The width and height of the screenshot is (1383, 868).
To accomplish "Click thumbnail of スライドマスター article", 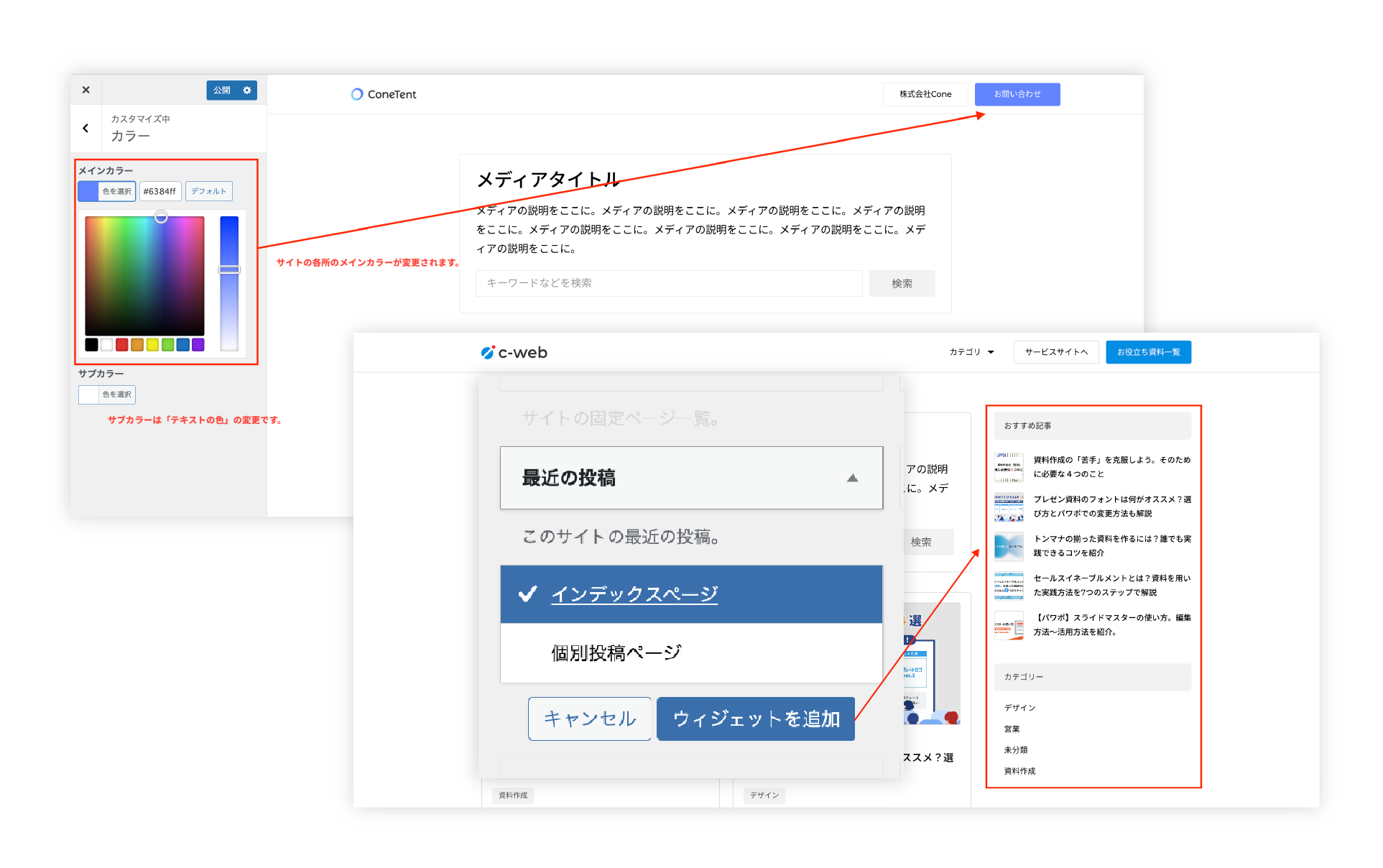I will 1009,625.
